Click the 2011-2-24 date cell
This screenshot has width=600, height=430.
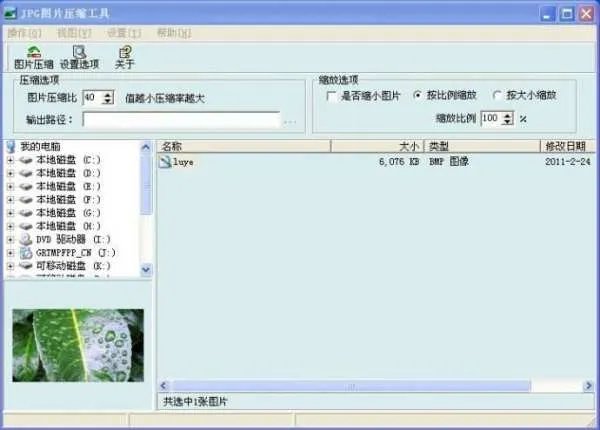click(x=568, y=162)
